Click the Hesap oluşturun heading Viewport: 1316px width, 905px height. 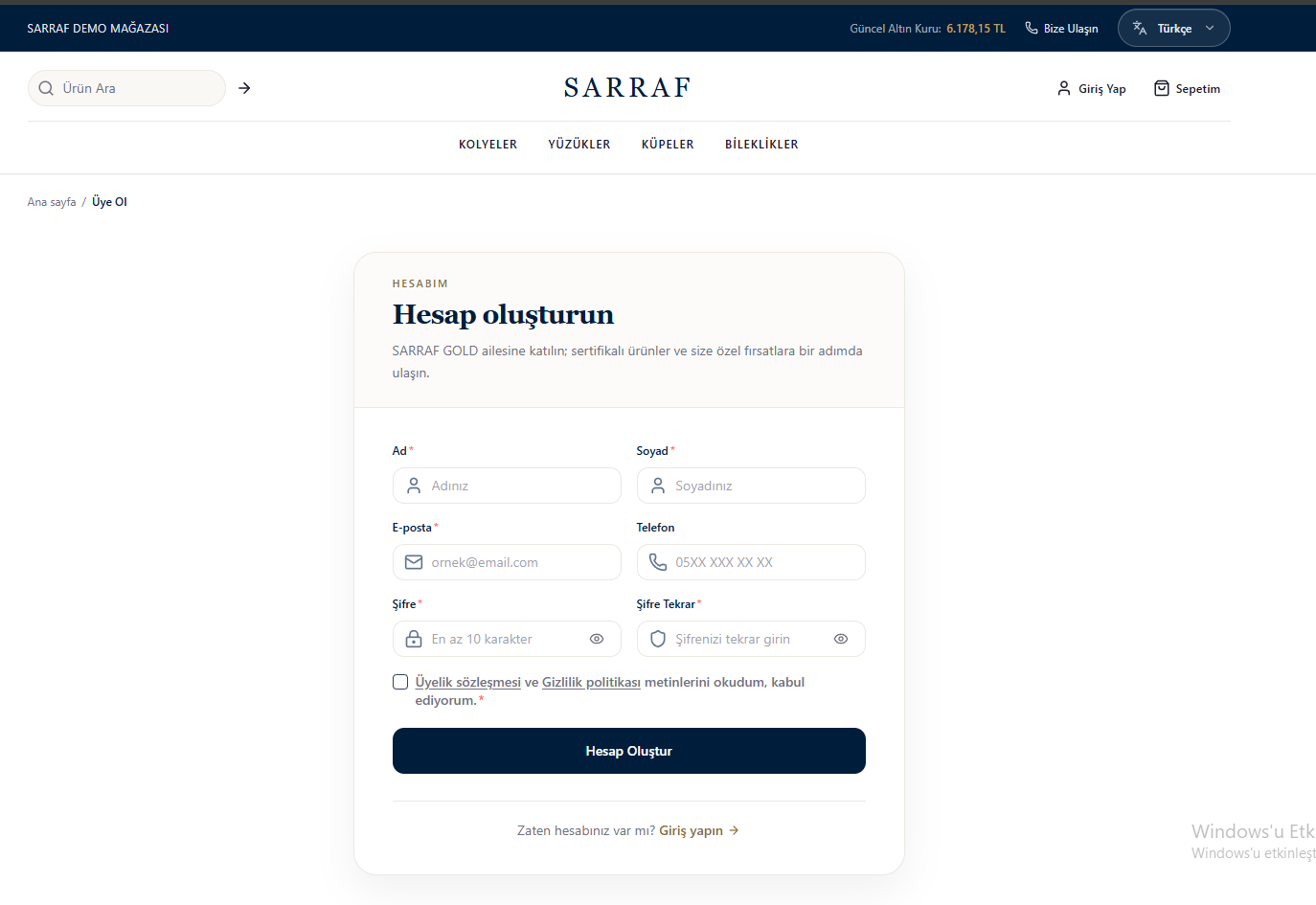503,314
